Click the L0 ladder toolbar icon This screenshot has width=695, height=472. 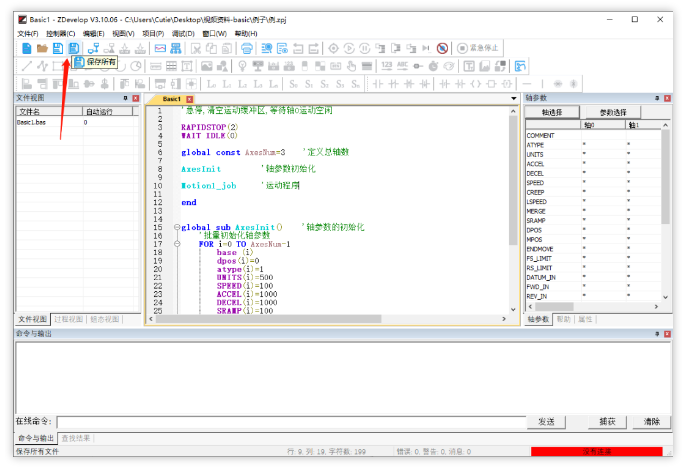click(x=211, y=84)
